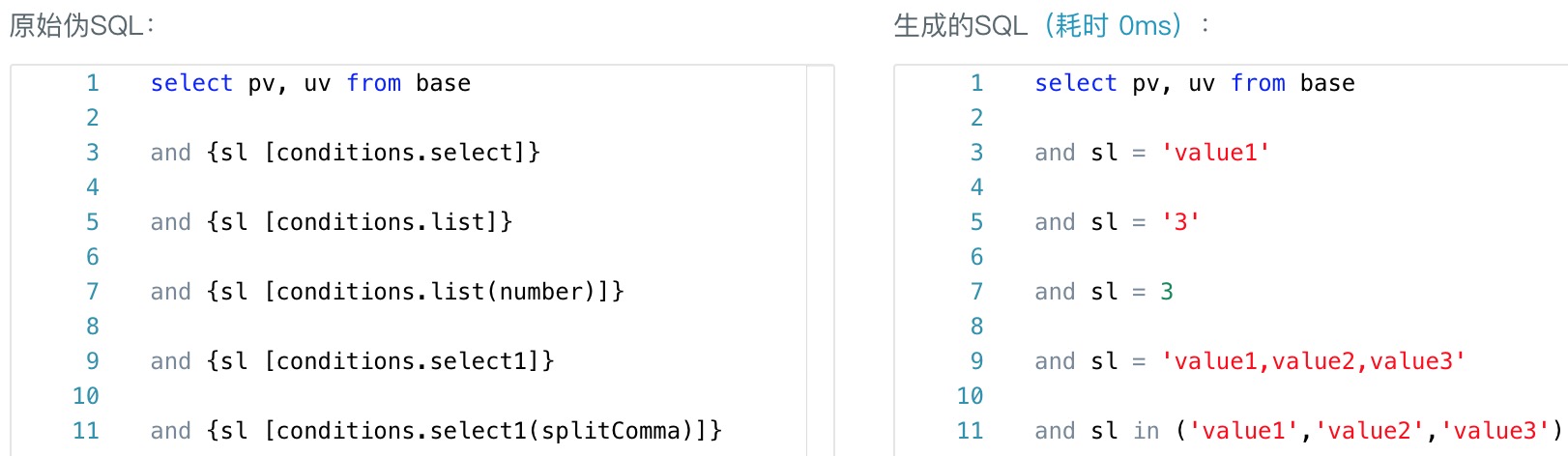Image resolution: width=1568 pixels, height=456 pixels.
Task: Click line number 11 in 生成的SQL editor
Action: tap(970, 431)
